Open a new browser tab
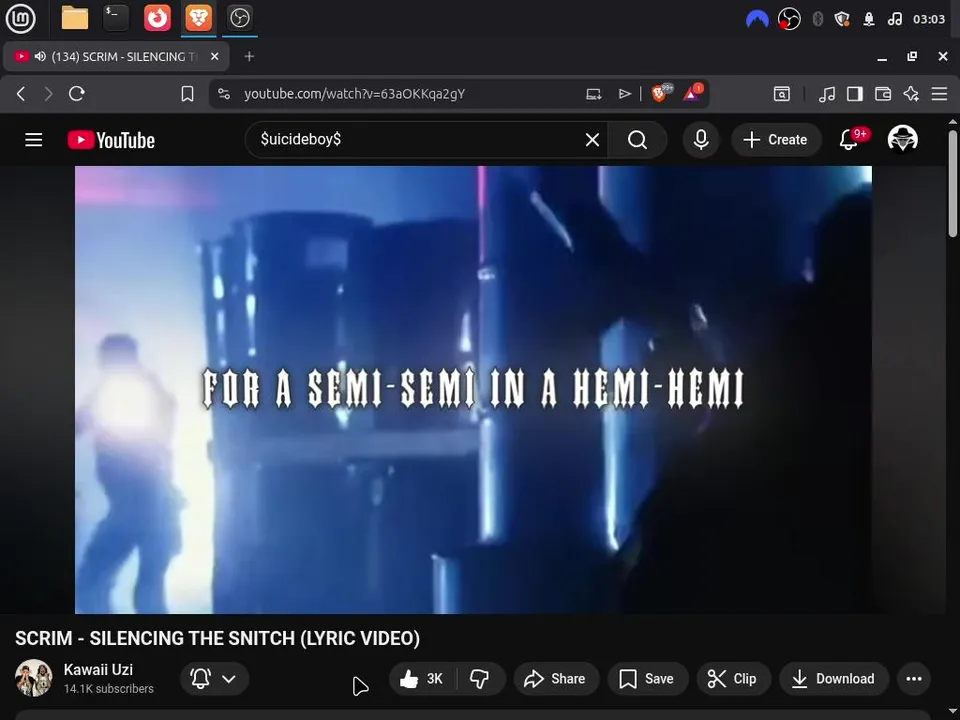 pos(249,56)
